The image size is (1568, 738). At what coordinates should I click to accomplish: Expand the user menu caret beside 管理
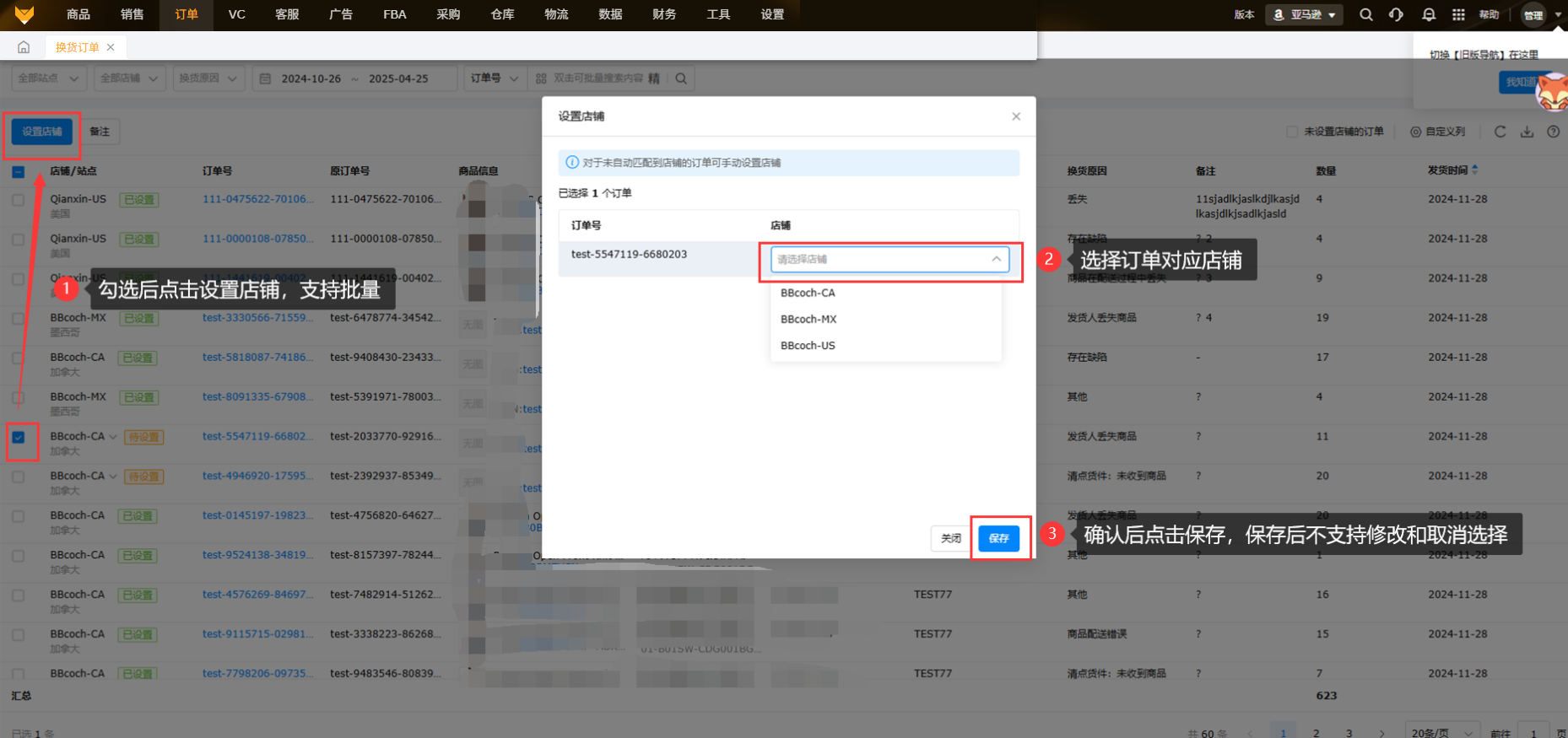[1558, 14]
